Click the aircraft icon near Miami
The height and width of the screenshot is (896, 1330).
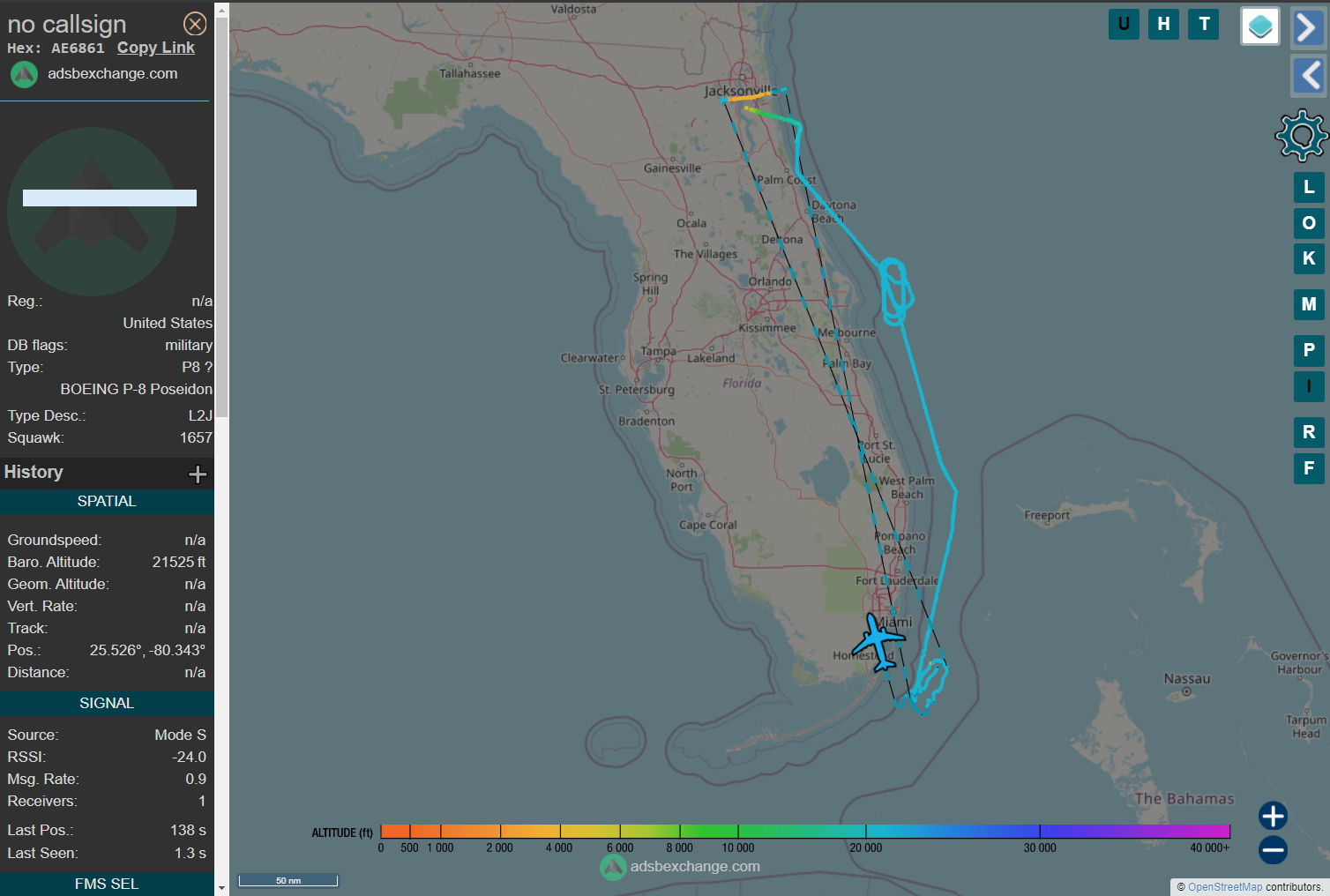[x=878, y=642]
